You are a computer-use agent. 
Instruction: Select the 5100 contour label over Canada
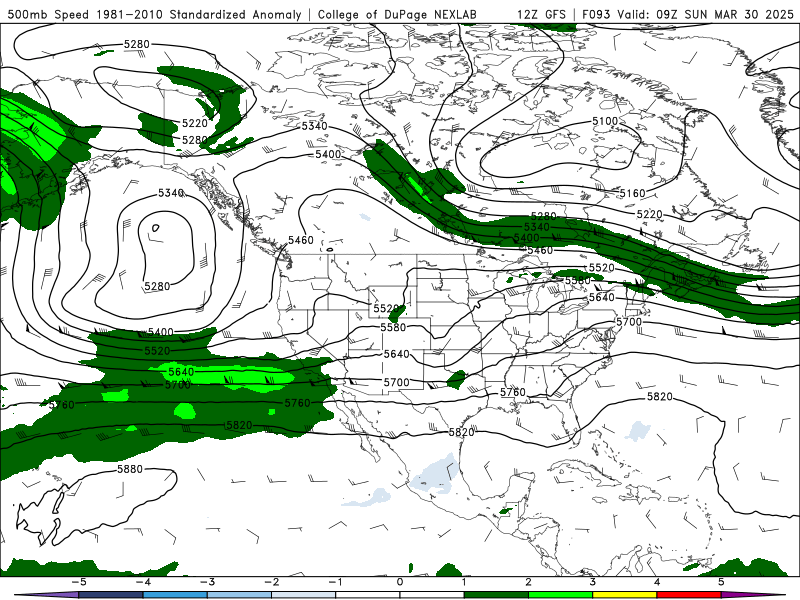pos(605,121)
